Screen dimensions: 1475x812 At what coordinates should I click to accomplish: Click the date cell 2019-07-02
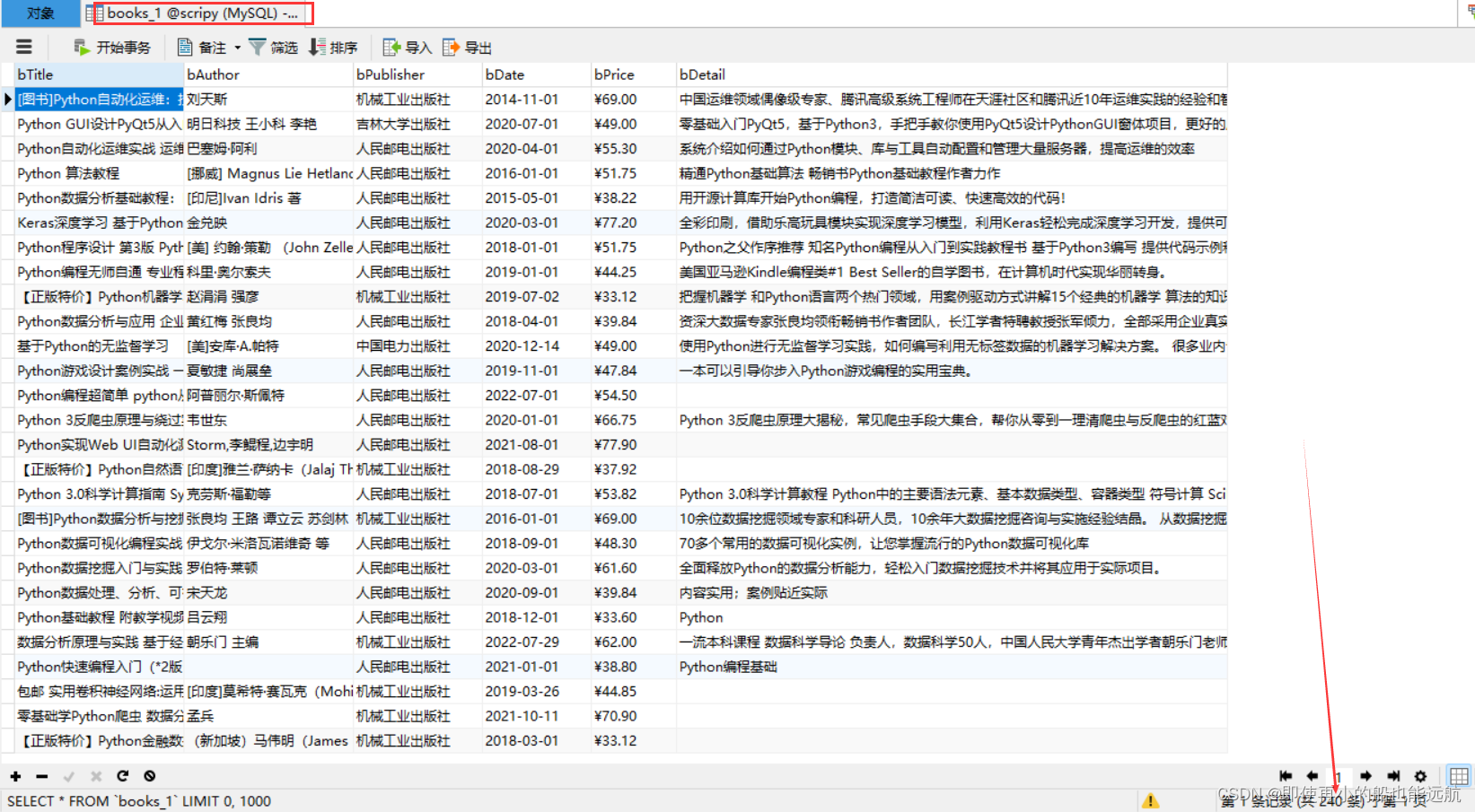(x=536, y=297)
